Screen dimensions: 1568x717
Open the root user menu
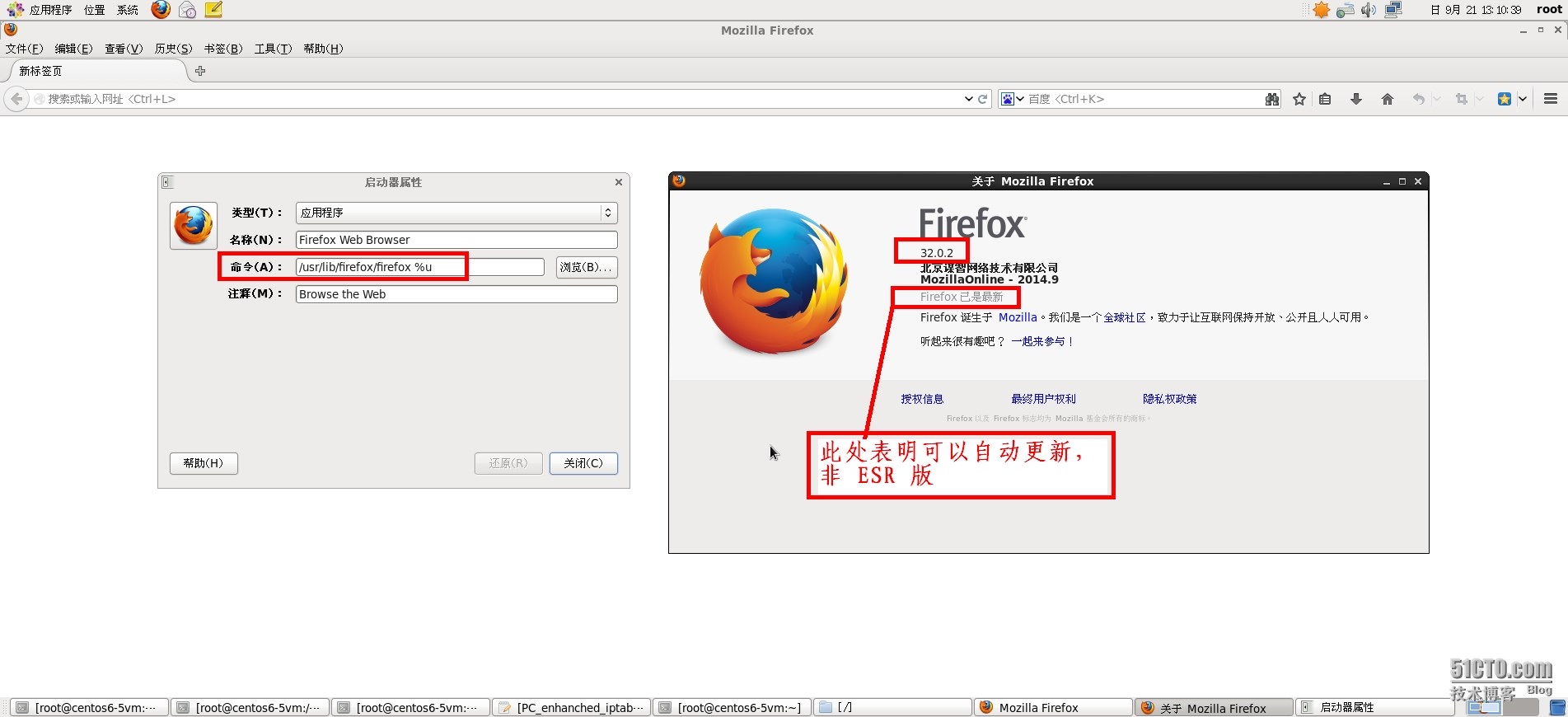[1549, 10]
